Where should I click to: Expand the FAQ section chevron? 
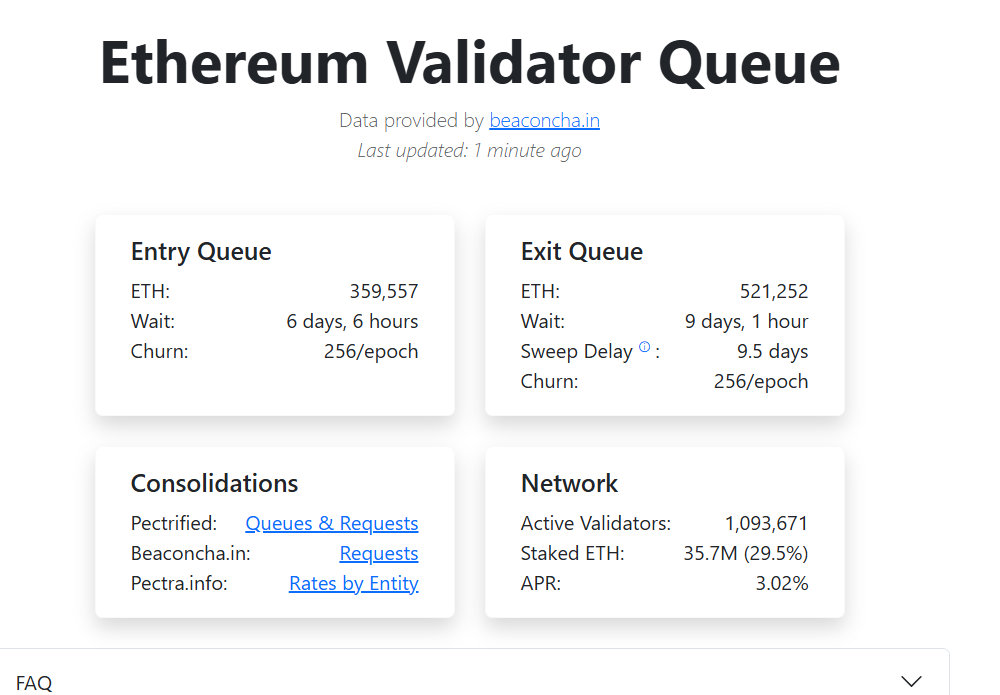pos(911,682)
